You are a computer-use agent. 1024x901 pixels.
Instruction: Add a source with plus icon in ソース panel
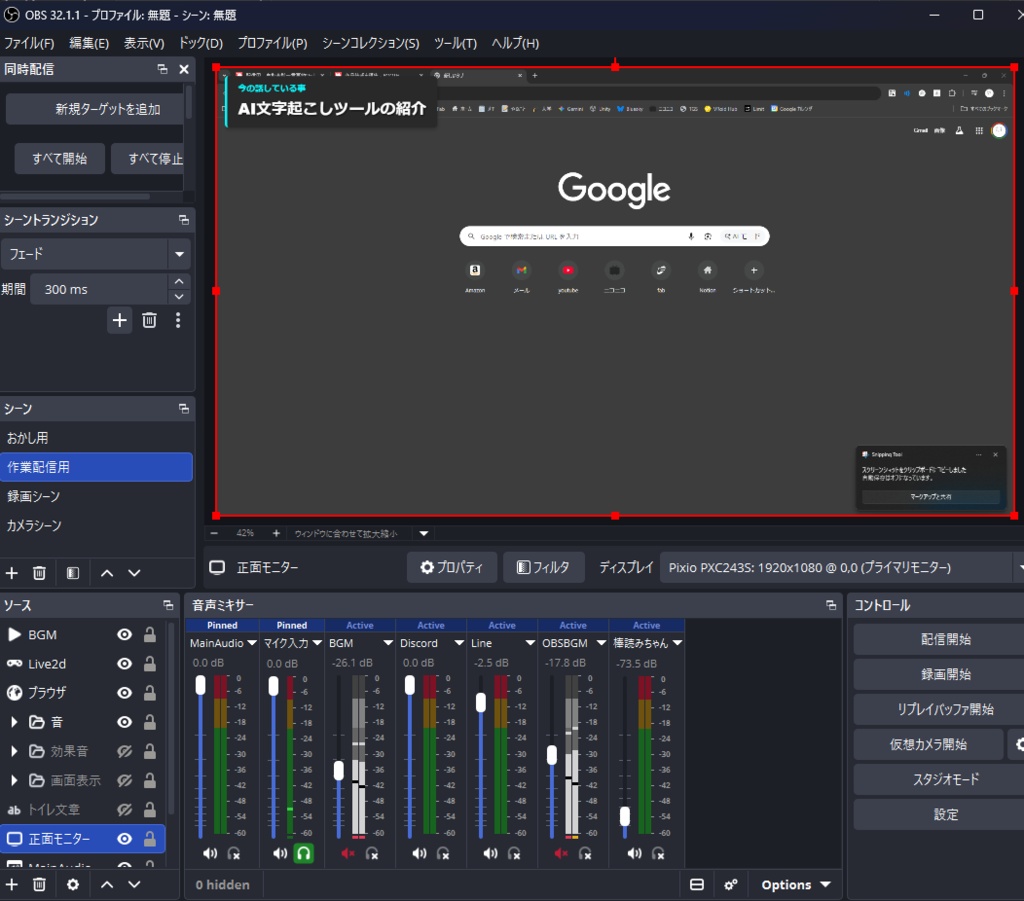coord(12,884)
